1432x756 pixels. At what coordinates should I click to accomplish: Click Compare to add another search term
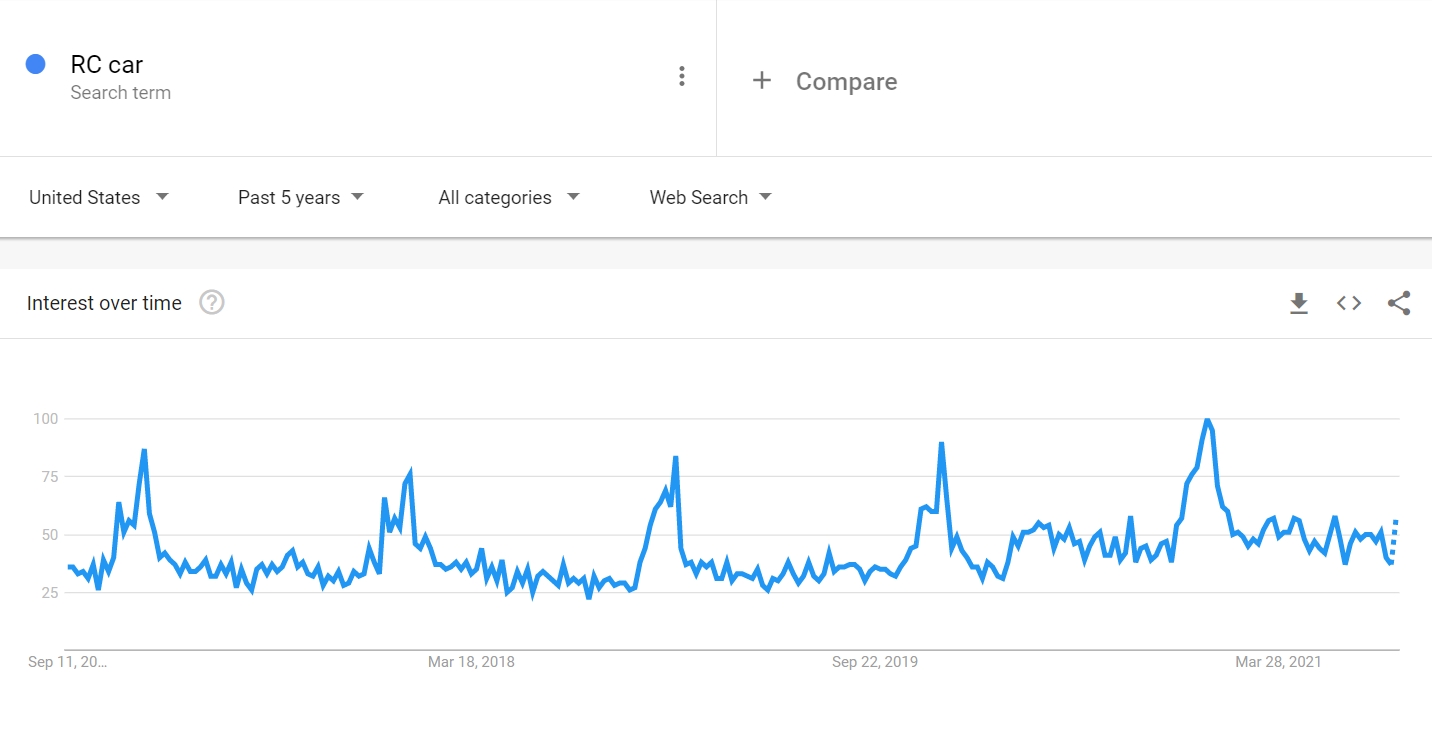coord(846,81)
